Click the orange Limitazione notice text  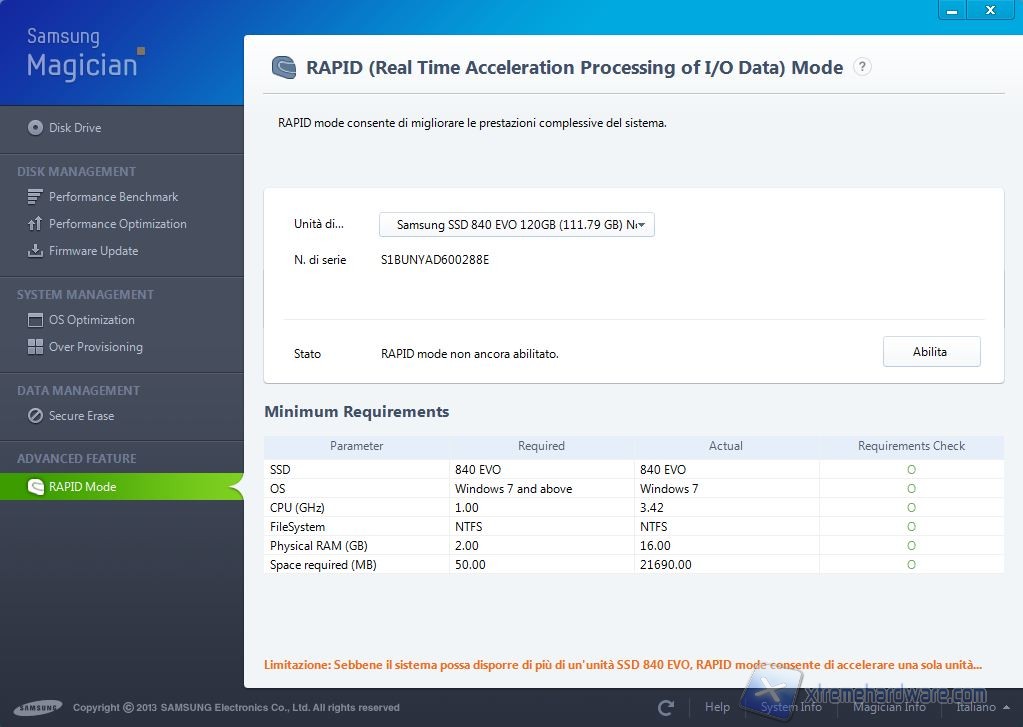[x=622, y=664]
